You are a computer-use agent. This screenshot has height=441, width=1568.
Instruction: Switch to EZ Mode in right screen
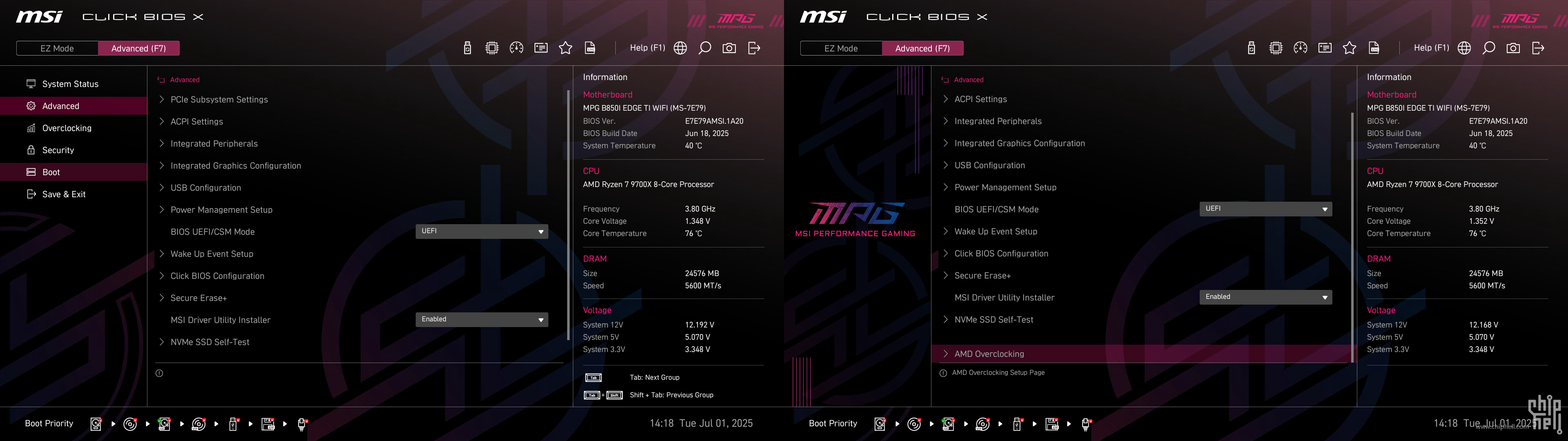[x=841, y=48]
